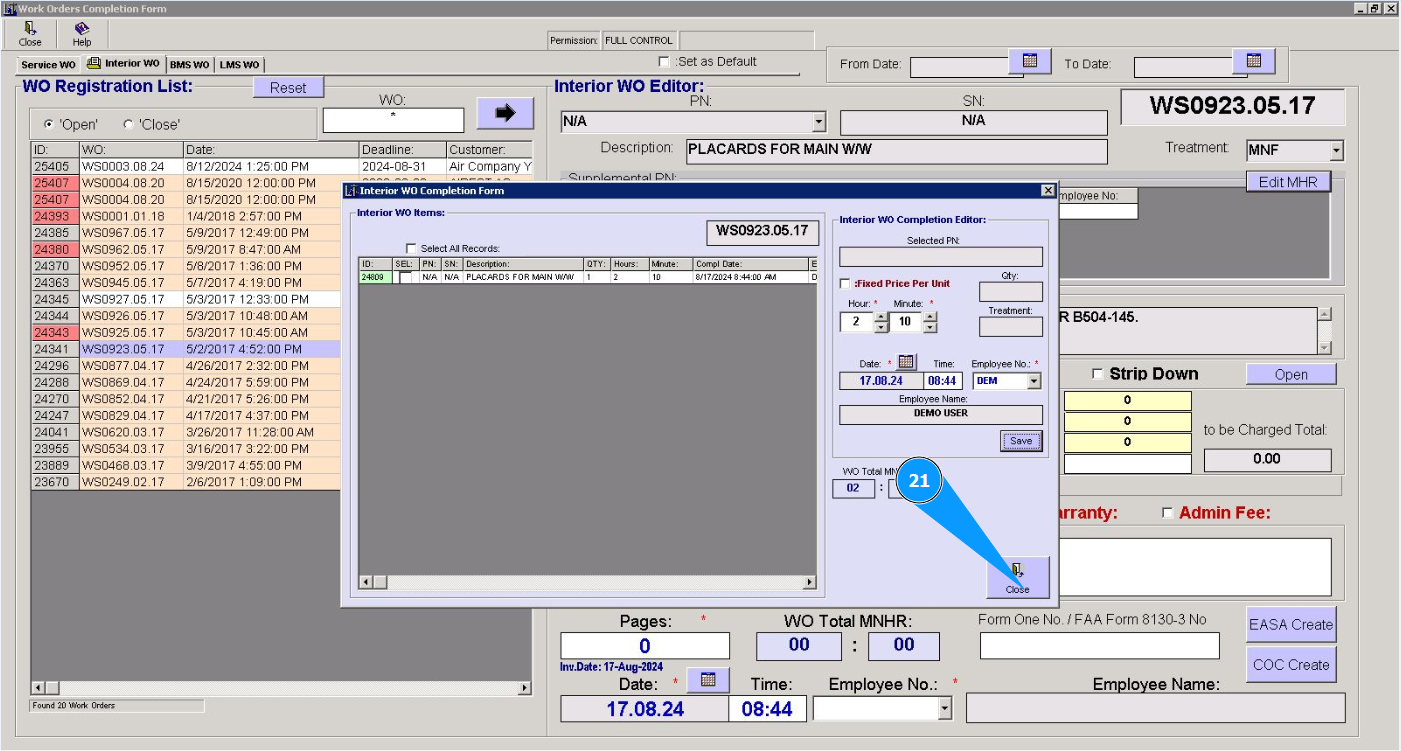Viewport: 1401px width, 751px height.
Task: Click the Deadline column header in WO list
Action: (x=402, y=150)
